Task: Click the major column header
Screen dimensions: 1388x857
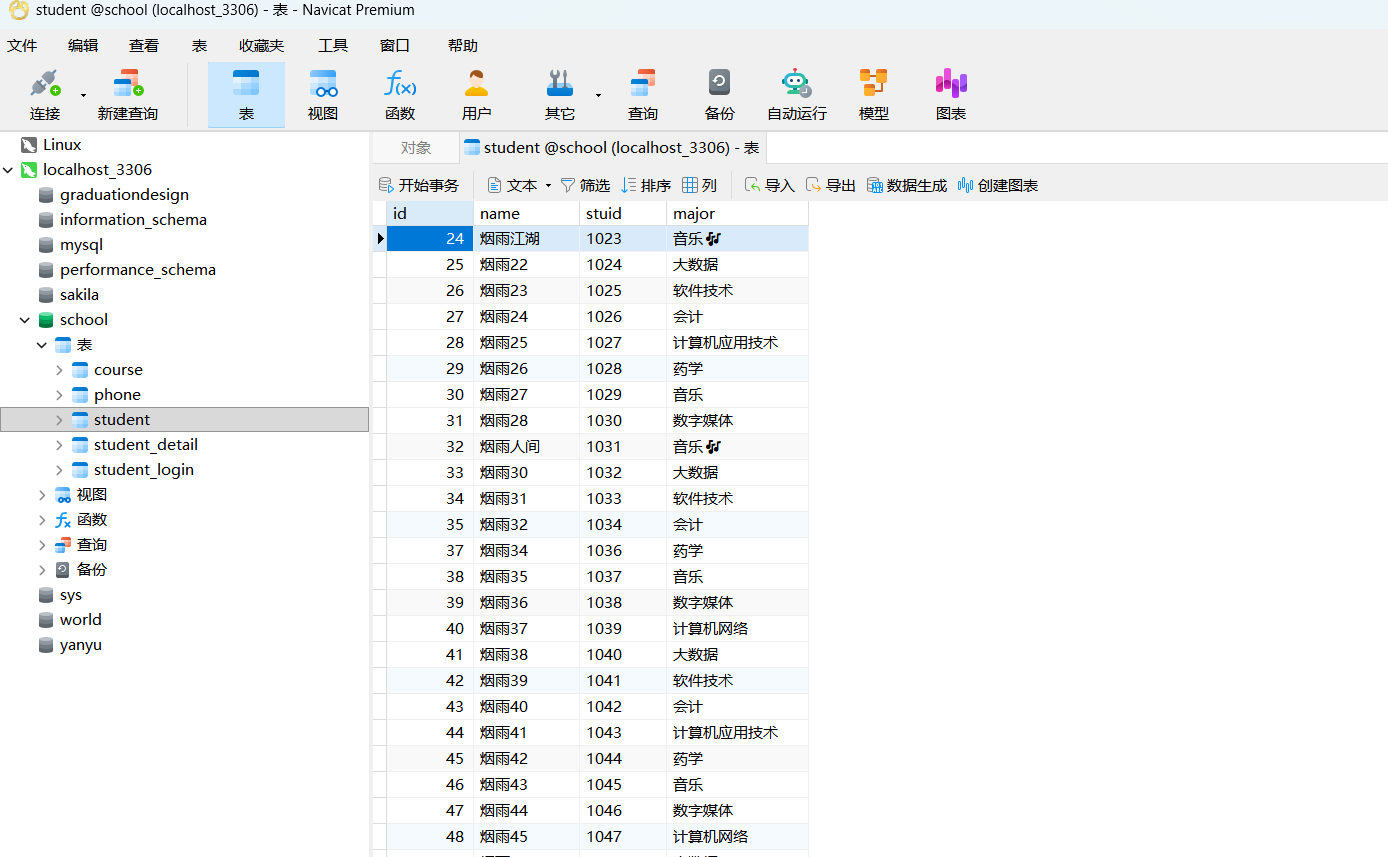Action: pos(737,213)
